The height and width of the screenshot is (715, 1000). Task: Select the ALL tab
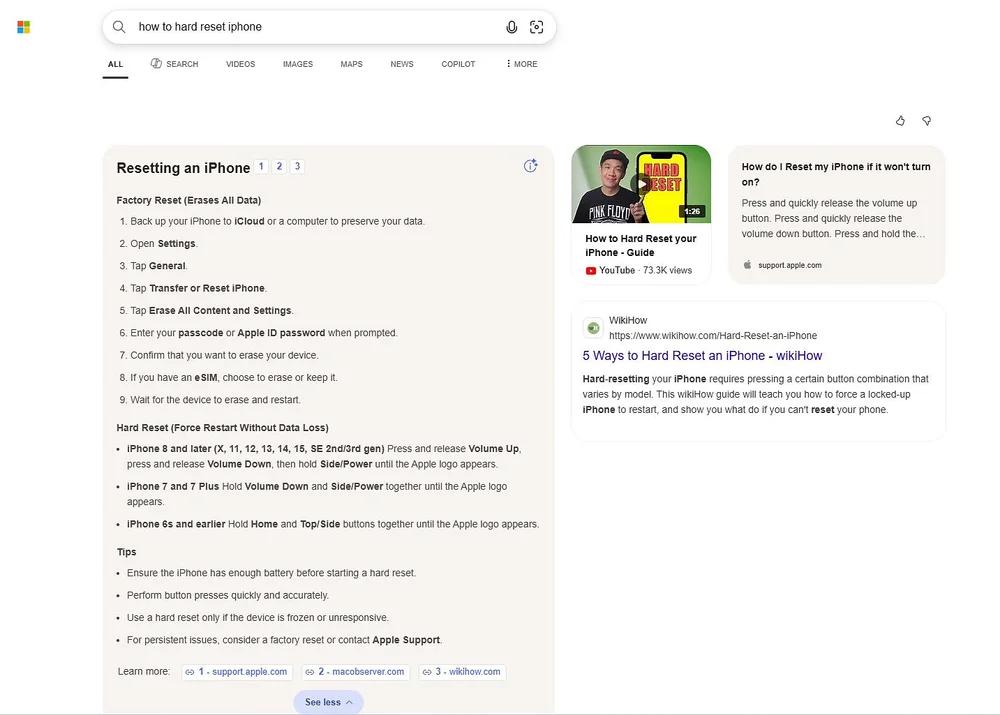tap(115, 64)
